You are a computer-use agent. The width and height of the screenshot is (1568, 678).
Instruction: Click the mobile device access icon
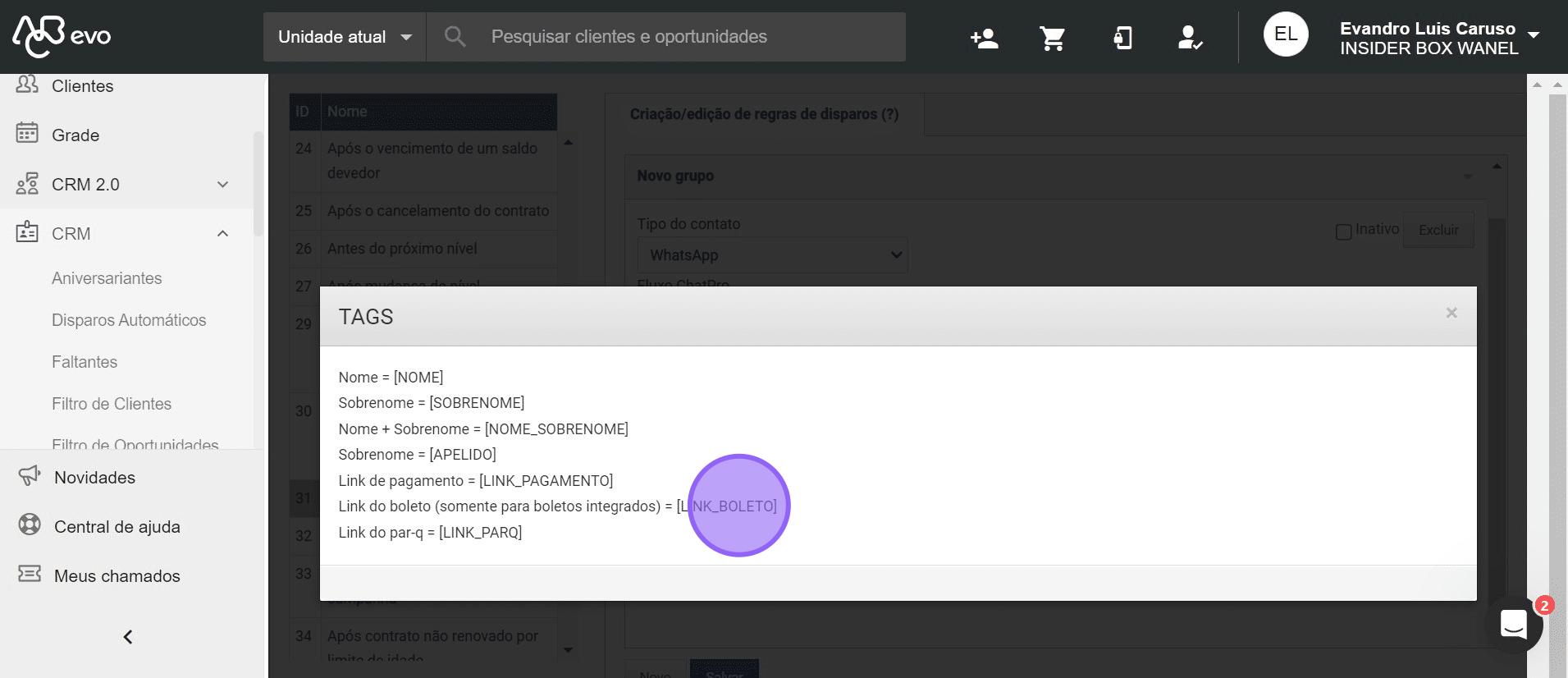[x=1122, y=38]
